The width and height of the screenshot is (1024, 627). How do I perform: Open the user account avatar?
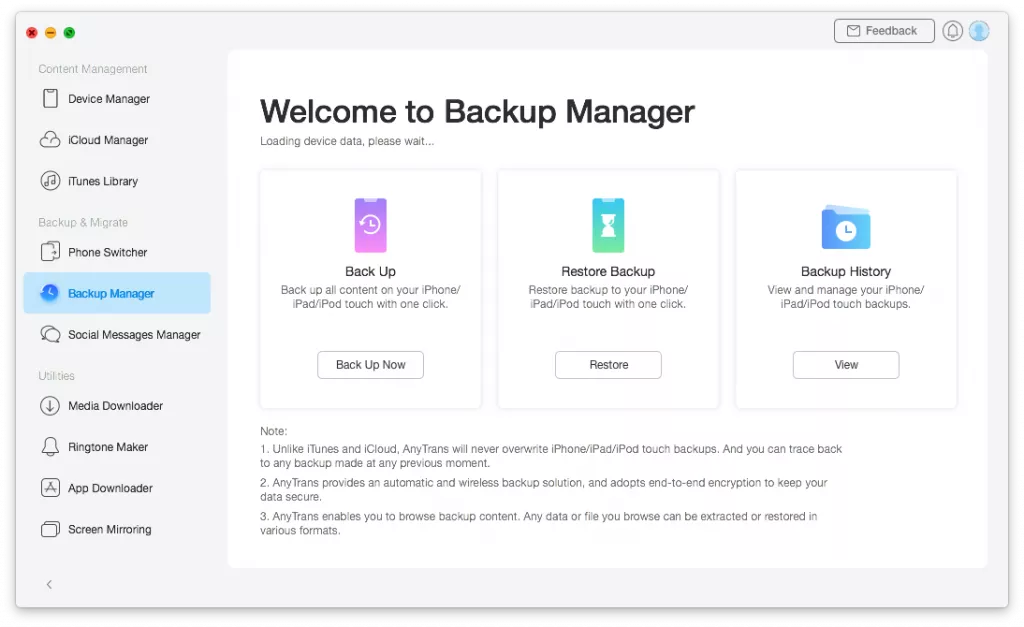tap(979, 31)
